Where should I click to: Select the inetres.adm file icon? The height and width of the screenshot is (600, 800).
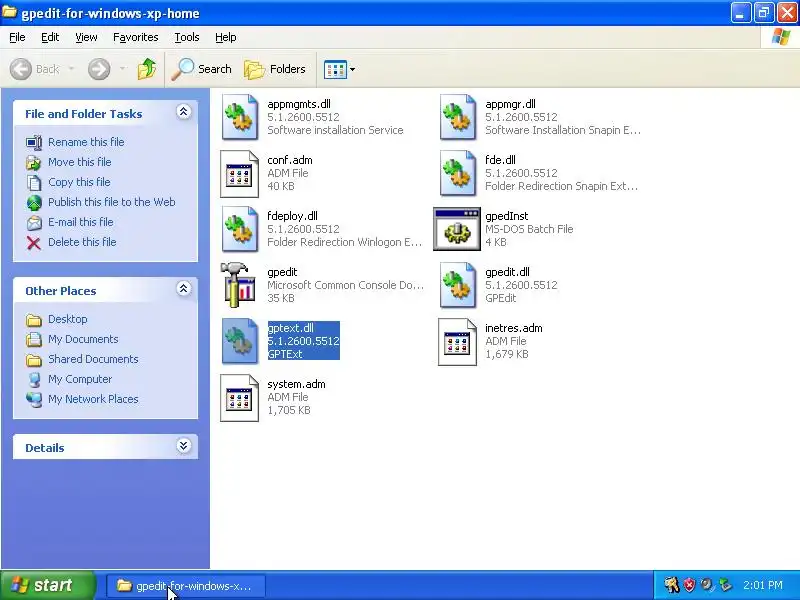point(458,342)
